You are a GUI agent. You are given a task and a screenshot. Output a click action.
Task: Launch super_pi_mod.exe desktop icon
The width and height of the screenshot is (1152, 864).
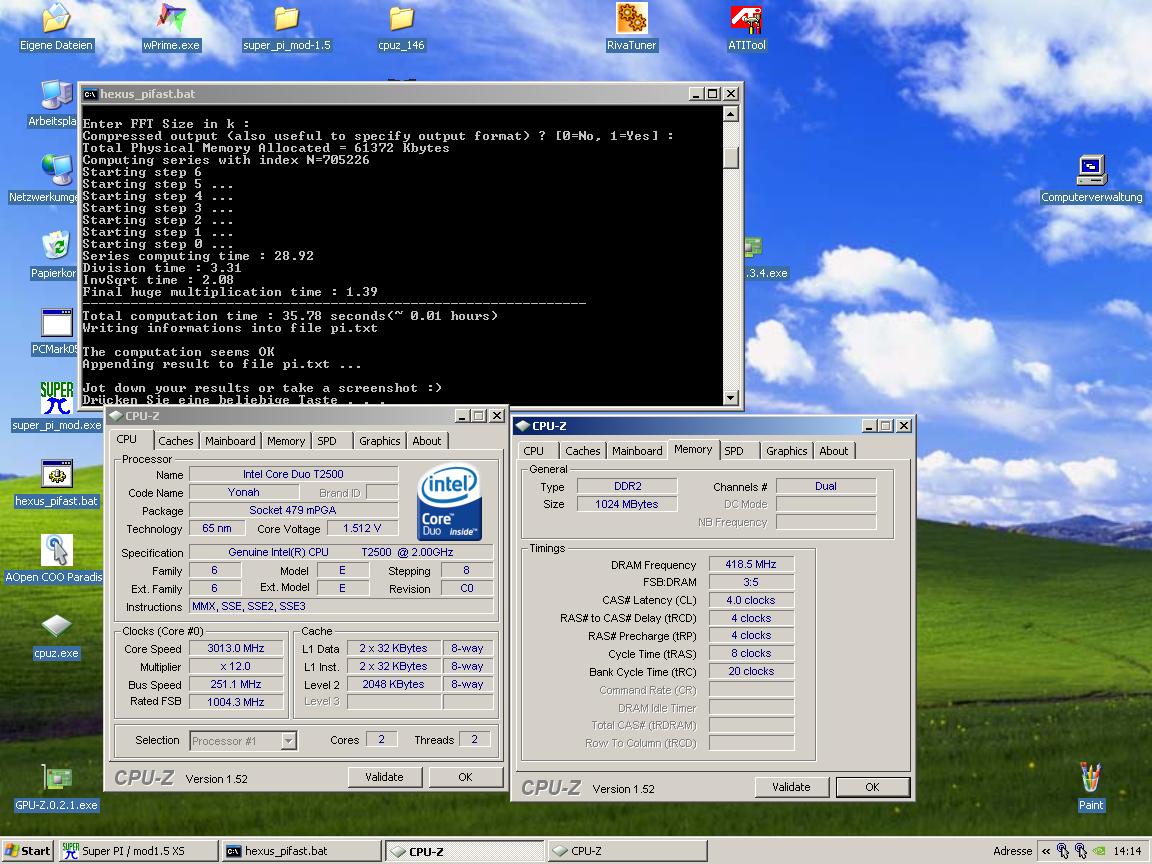point(56,398)
